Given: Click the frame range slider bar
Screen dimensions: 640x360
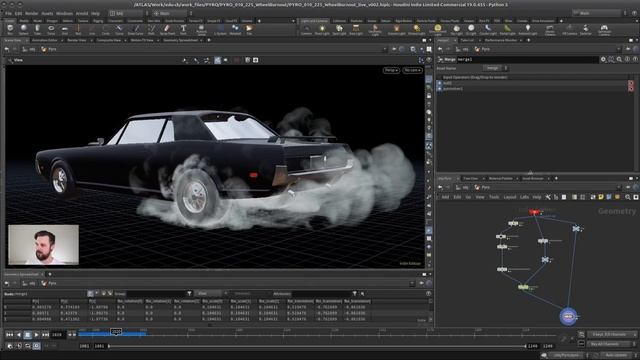Looking at the screenshot, I should coord(317,346).
